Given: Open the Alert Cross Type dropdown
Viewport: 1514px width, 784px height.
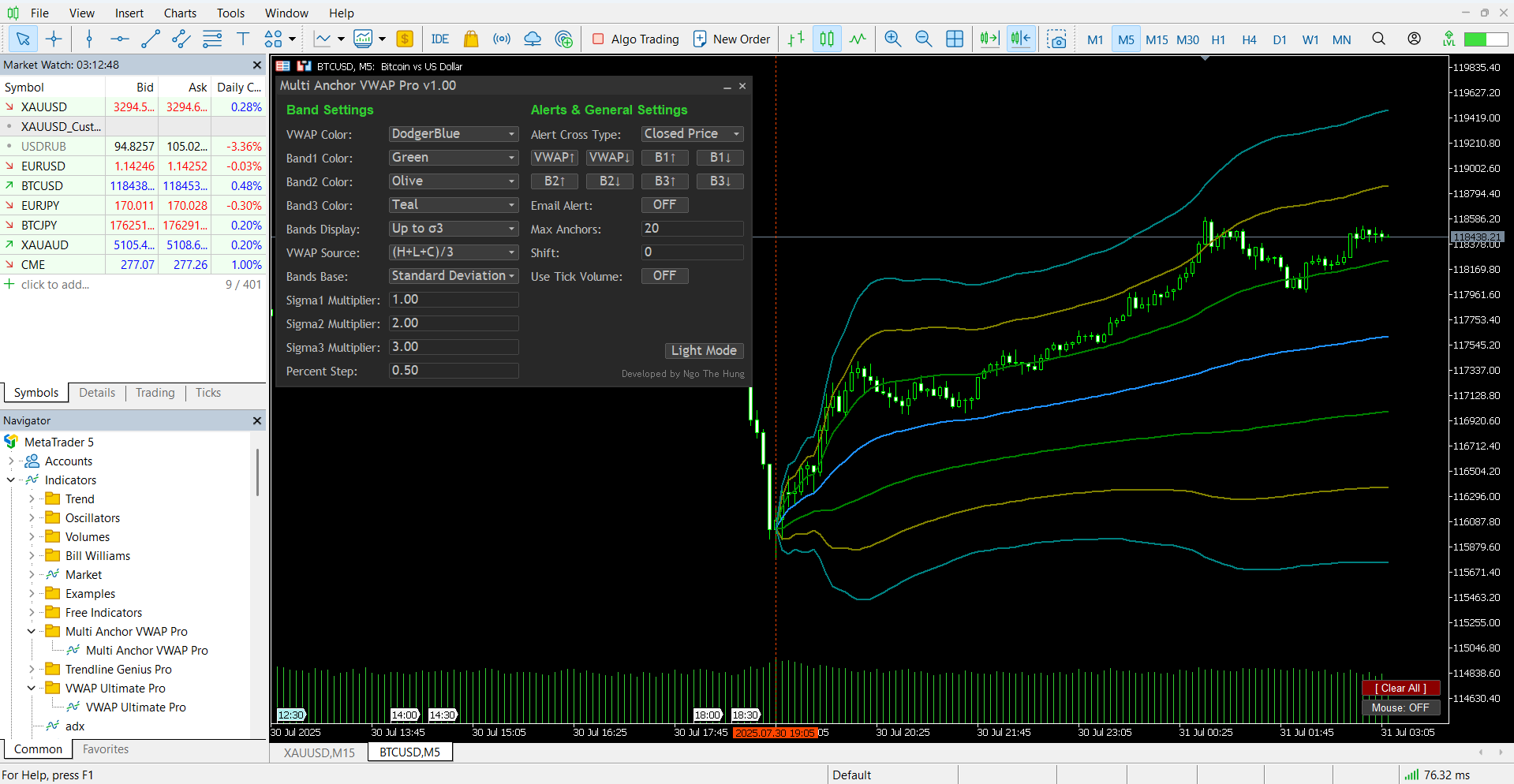Looking at the screenshot, I should (x=692, y=134).
